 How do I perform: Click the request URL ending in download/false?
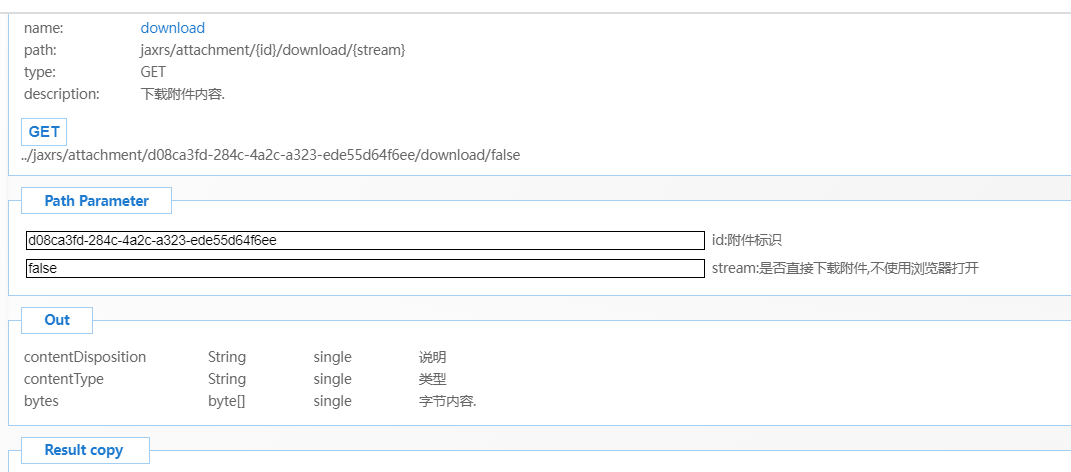click(x=271, y=155)
